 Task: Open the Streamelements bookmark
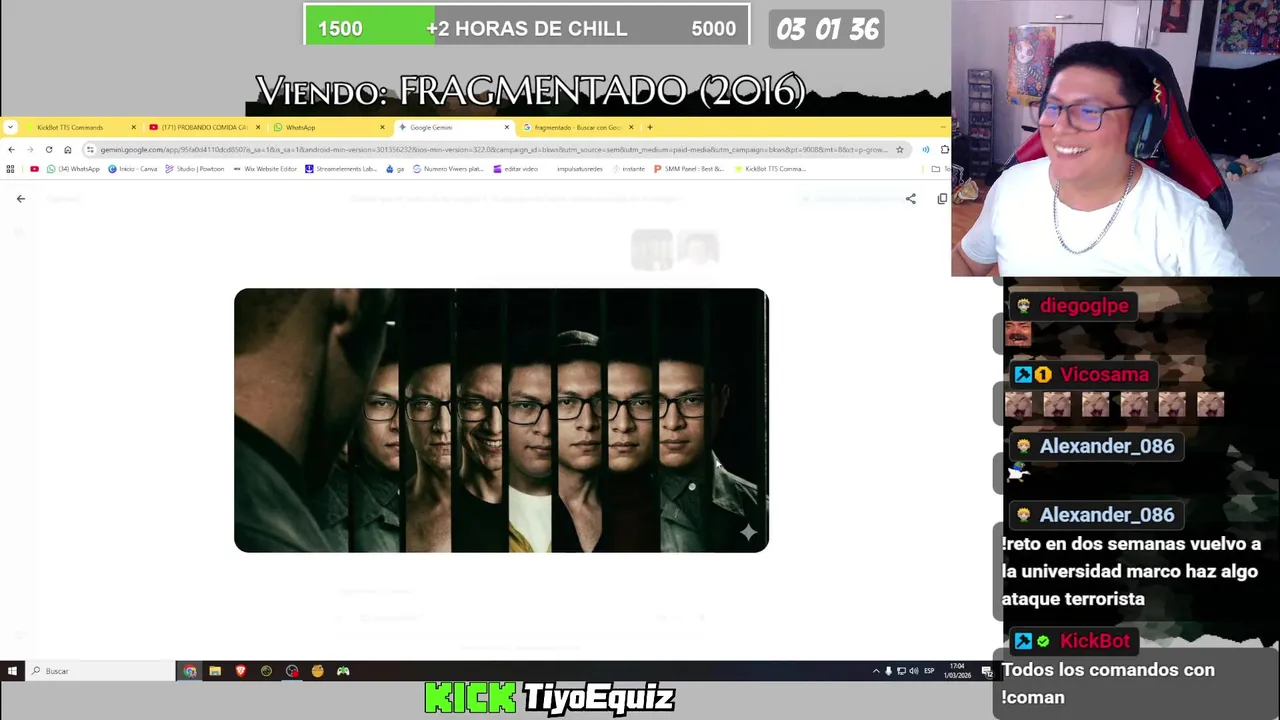click(x=341, y=169)
